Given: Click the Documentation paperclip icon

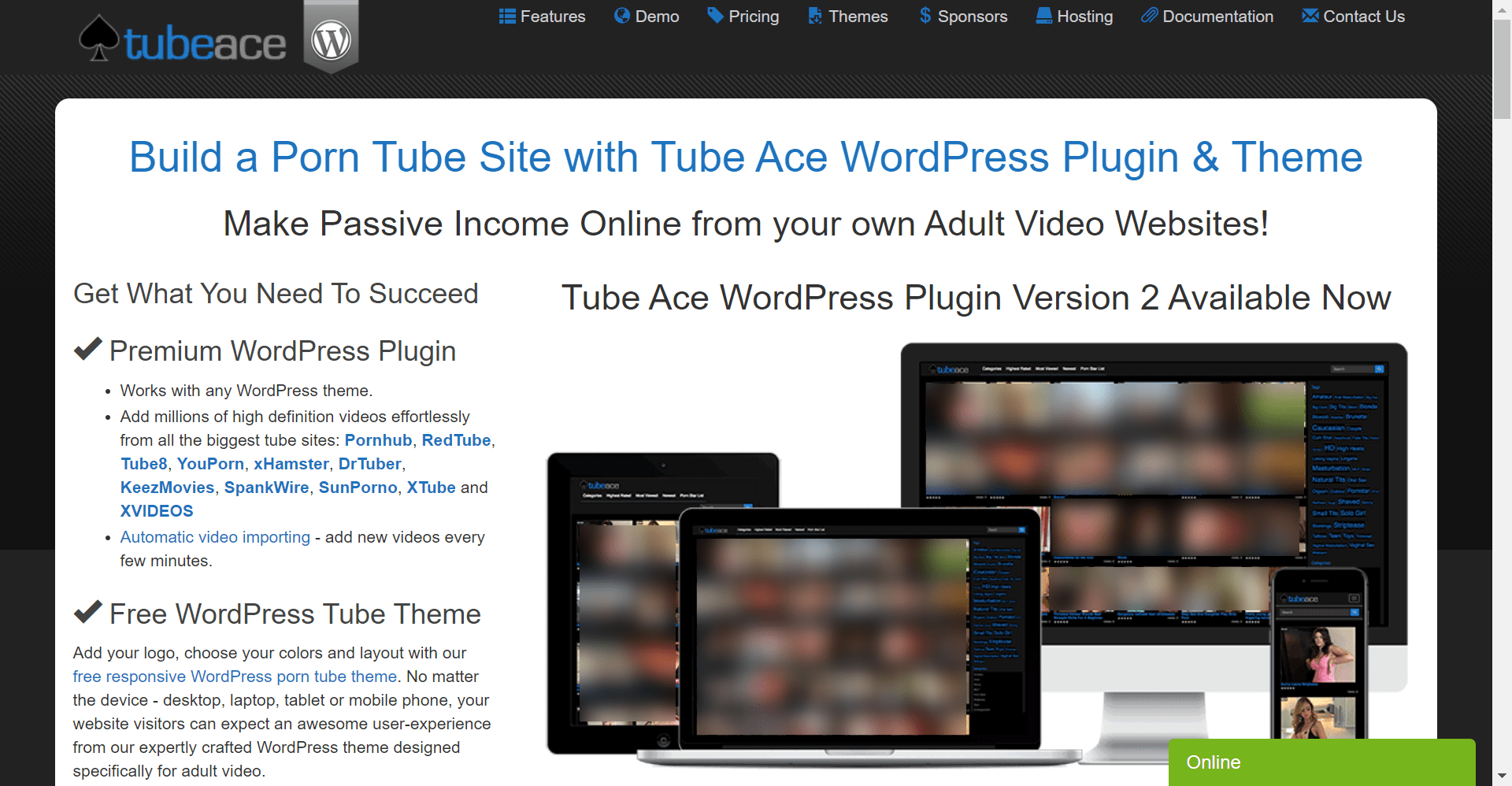Looking at the screenshot, I should point(1150,16).
